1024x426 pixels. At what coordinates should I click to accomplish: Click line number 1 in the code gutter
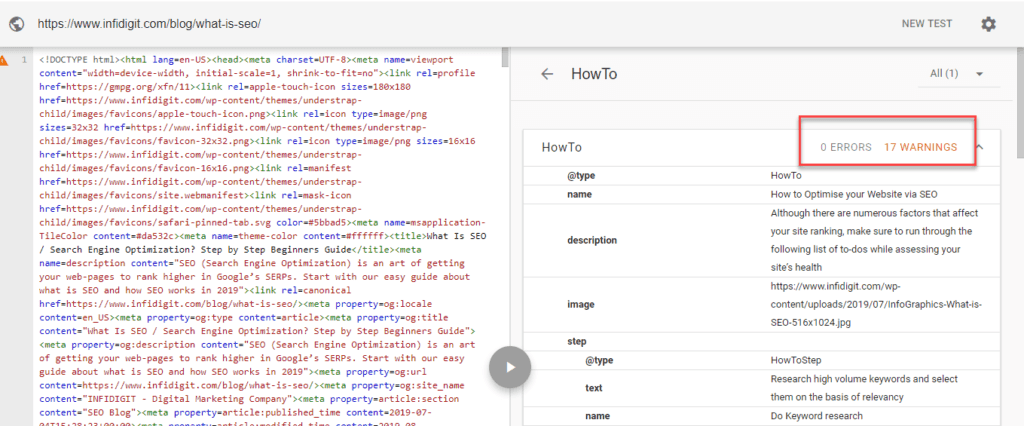click(x=24, y=60)
